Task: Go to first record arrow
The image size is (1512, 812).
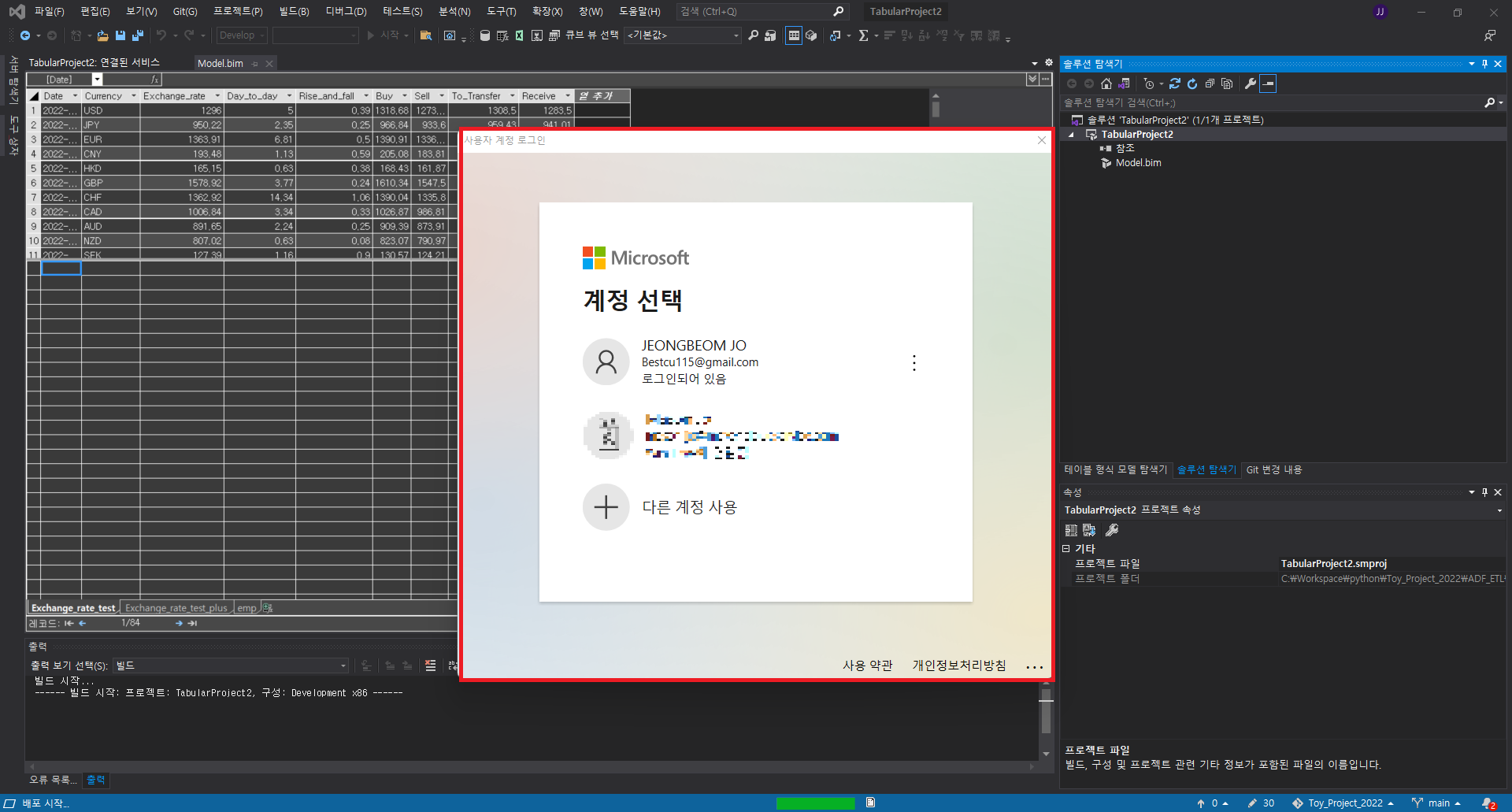Action: click(69, 623)
